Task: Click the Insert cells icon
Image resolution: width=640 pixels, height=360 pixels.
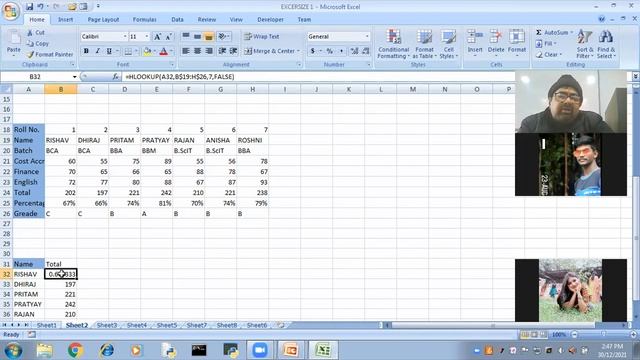Action: click(475, 38)
